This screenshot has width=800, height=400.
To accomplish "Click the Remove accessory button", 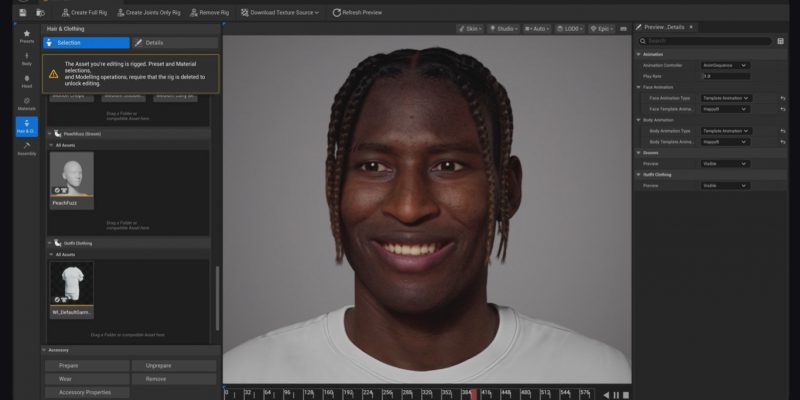I will tap(174, 379).
